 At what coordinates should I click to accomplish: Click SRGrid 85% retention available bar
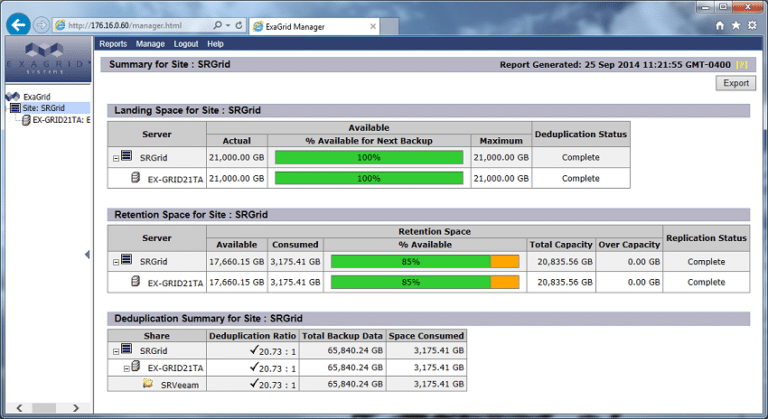tap(425, 262)
